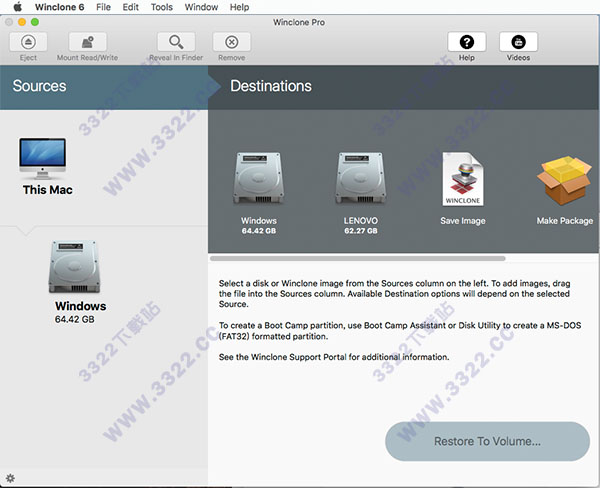Select the Save Image Winclone file icon

point(463,179)
